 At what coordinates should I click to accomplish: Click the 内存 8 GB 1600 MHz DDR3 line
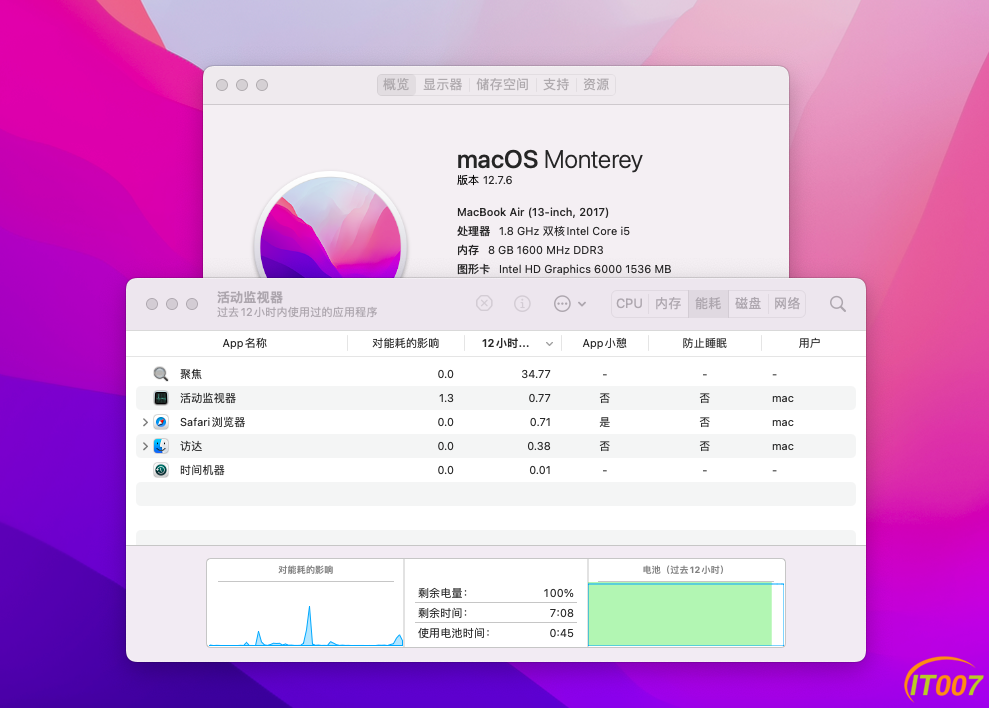pos(530,250)
